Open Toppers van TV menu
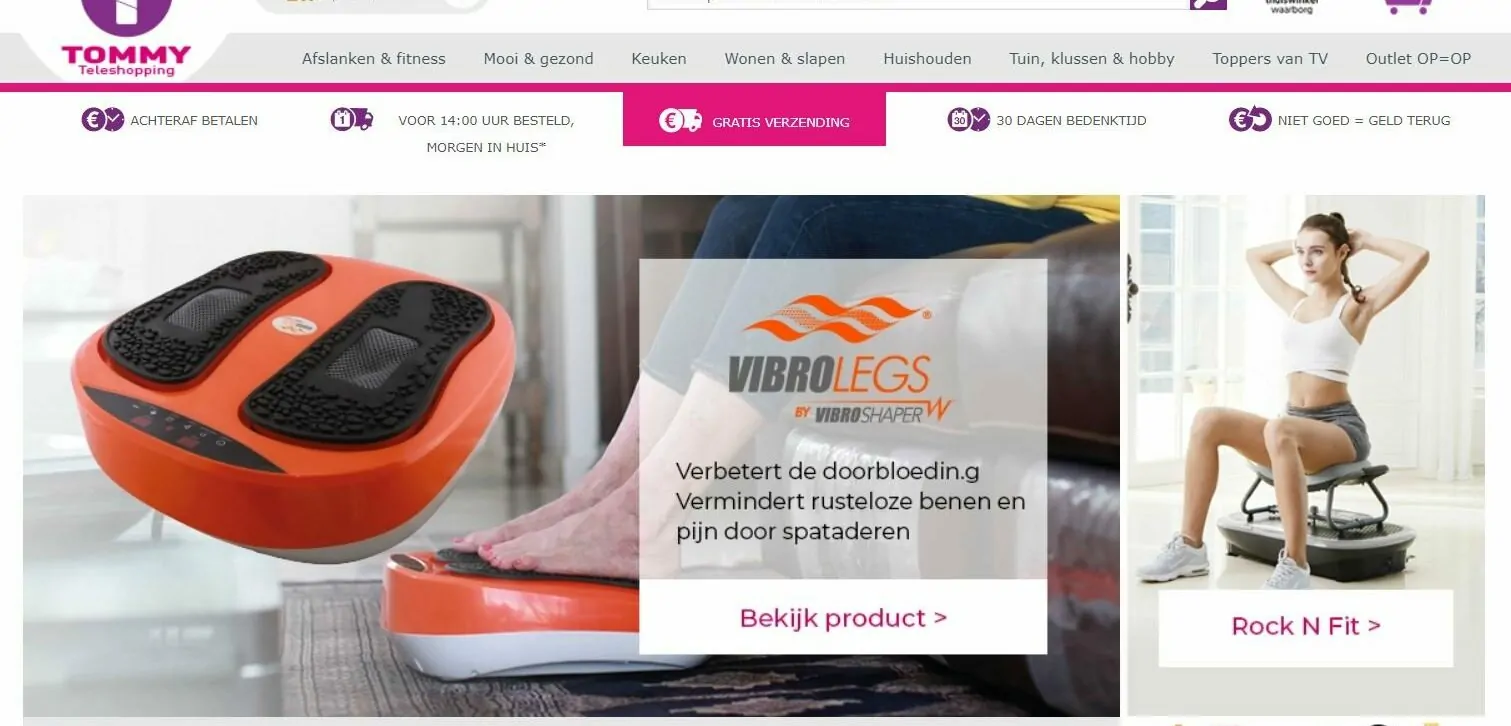Image resolution: width=1511 pixels, height=726 pixels. click(x=1270, y=59)
